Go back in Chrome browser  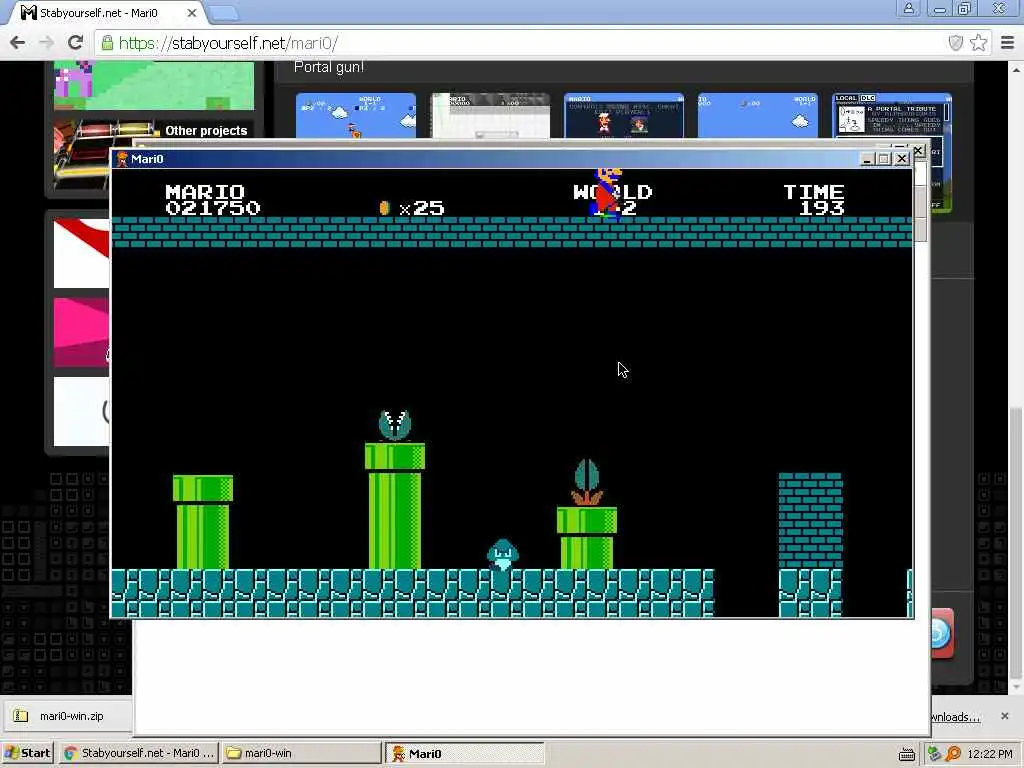tap(18, 43)
